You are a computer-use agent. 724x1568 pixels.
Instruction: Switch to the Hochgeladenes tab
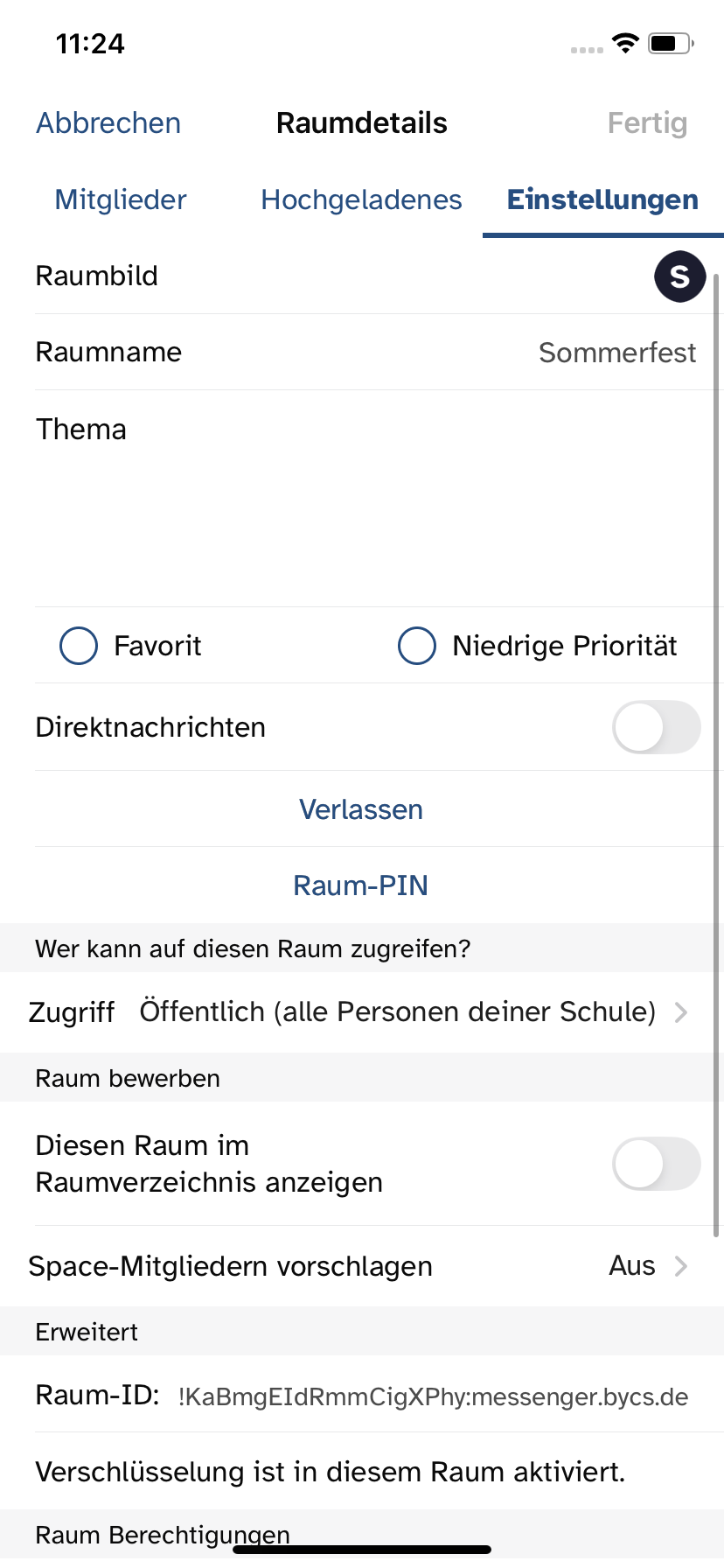point(361,200)
